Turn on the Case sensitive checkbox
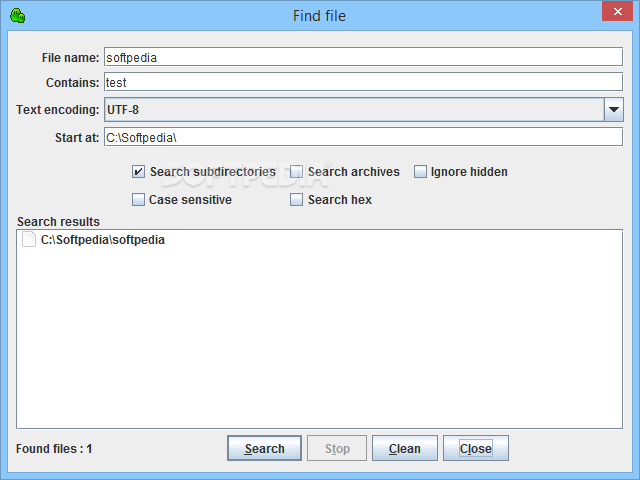Screen dimensions: 640x480 138,200
